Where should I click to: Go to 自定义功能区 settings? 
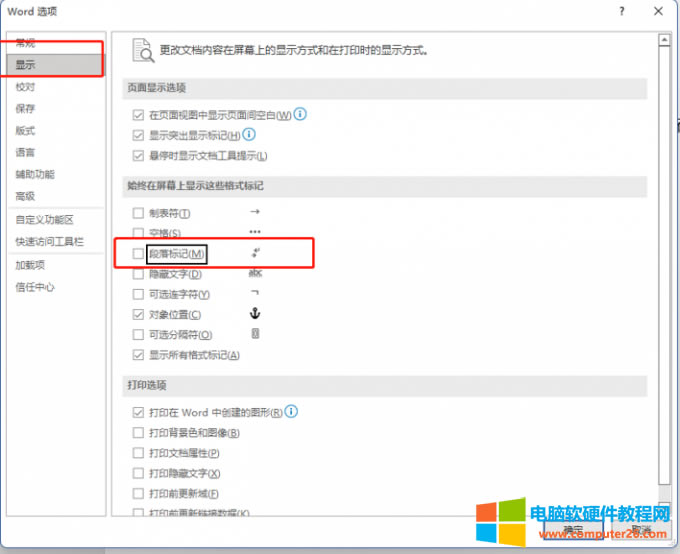44,220
